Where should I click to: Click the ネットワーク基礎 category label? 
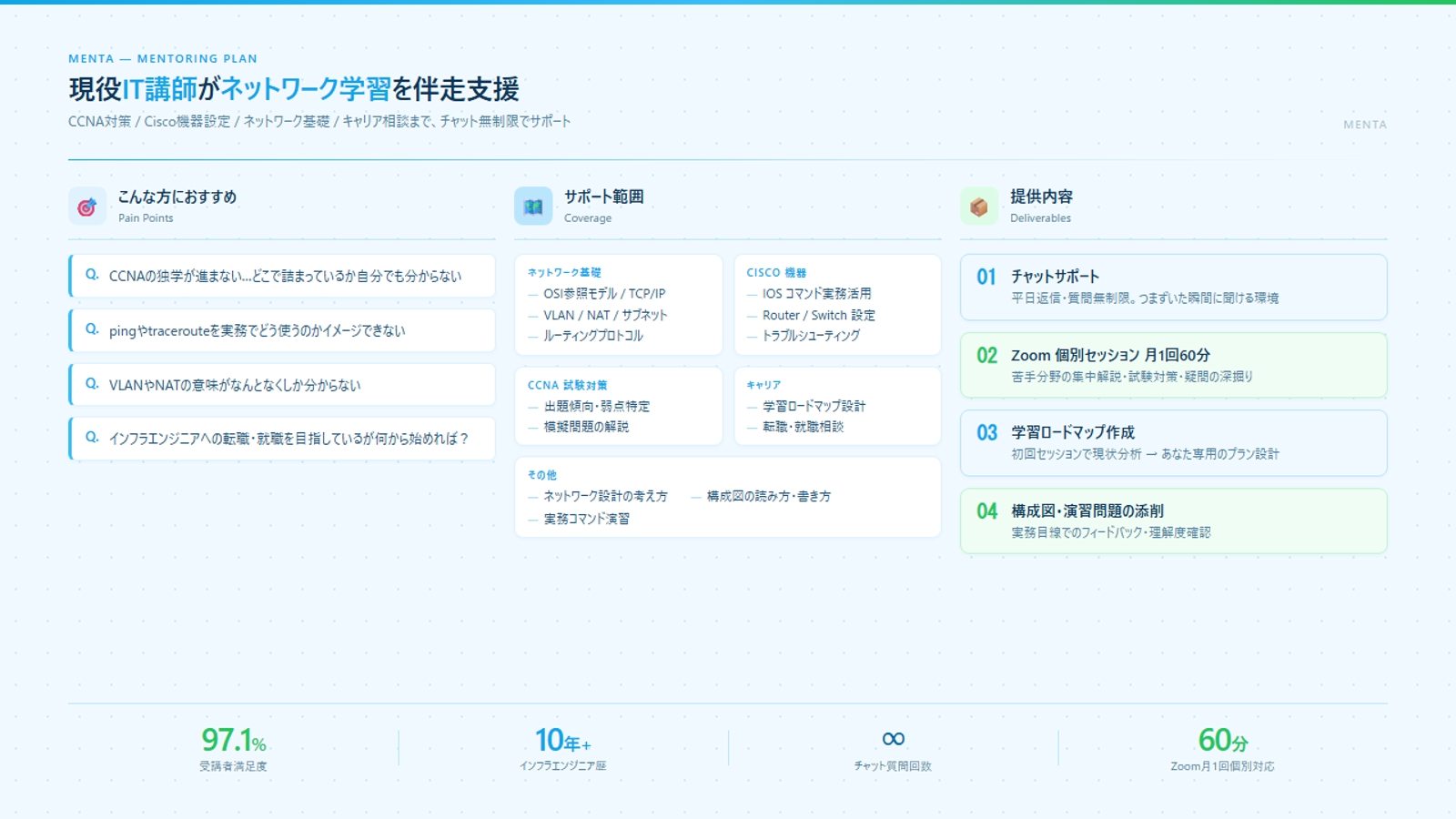pos(564,272)
